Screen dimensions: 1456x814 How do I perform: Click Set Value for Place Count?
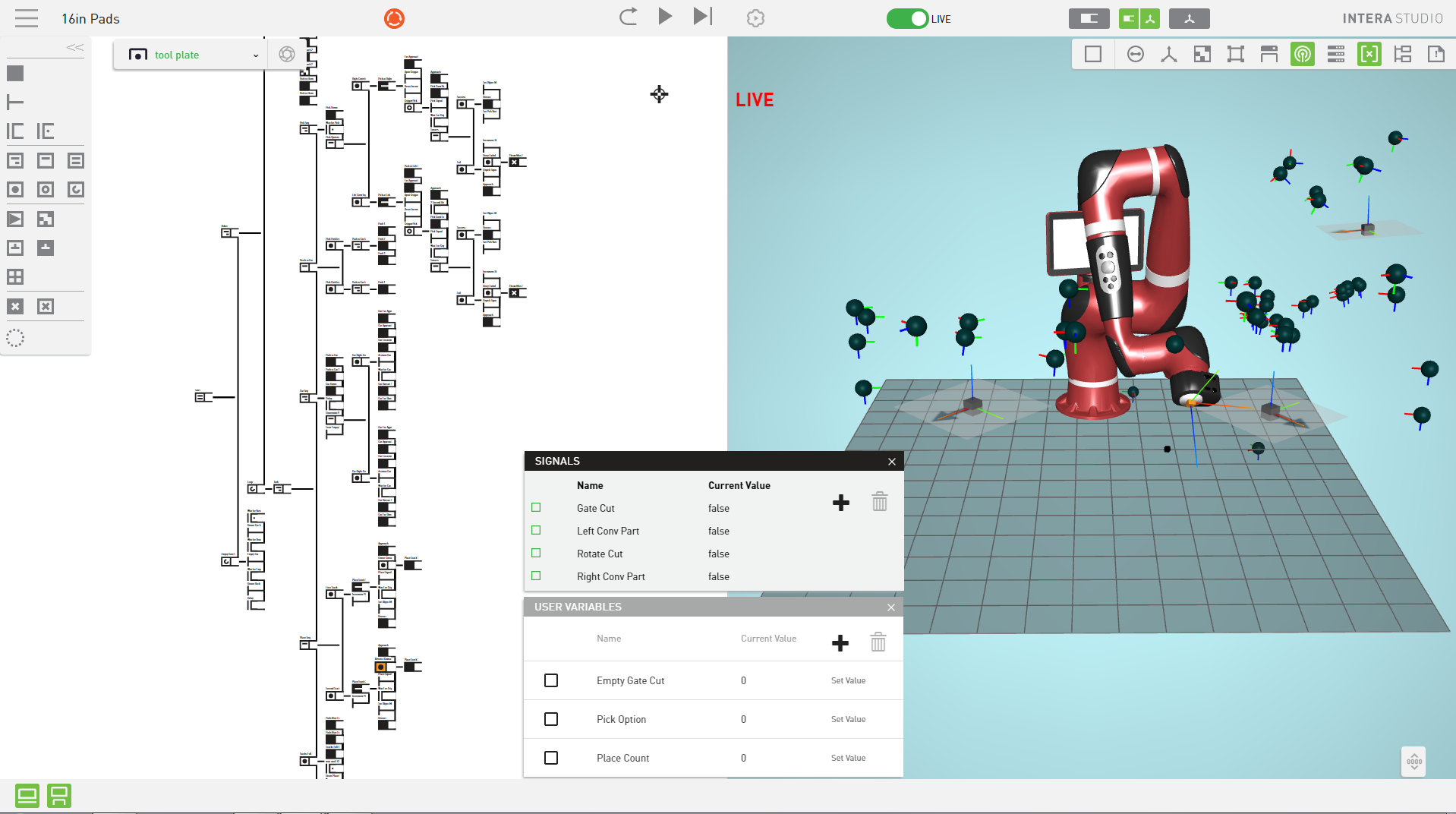pyautogui.click(x=848, y=758)
